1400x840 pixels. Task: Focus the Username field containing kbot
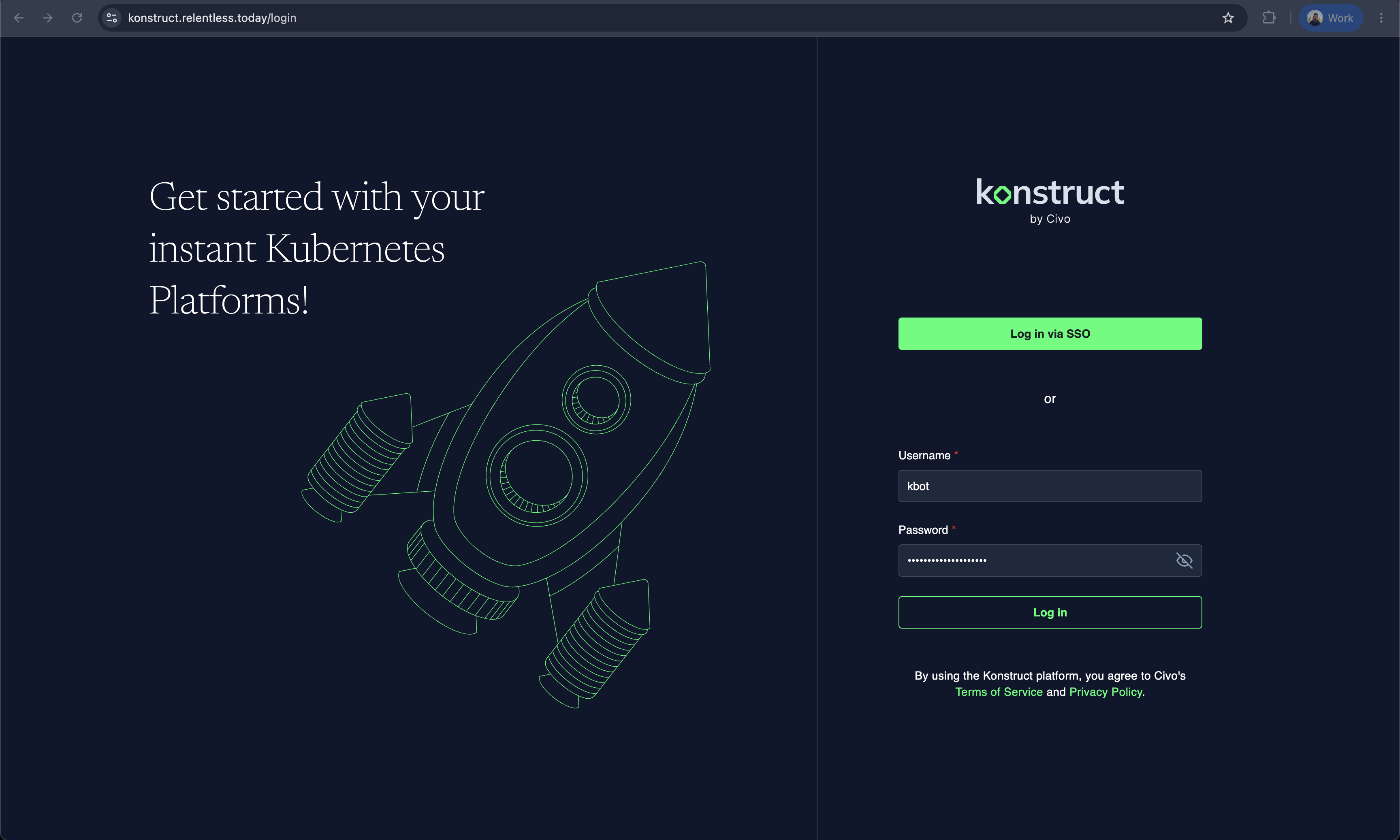pos(1050,486)
